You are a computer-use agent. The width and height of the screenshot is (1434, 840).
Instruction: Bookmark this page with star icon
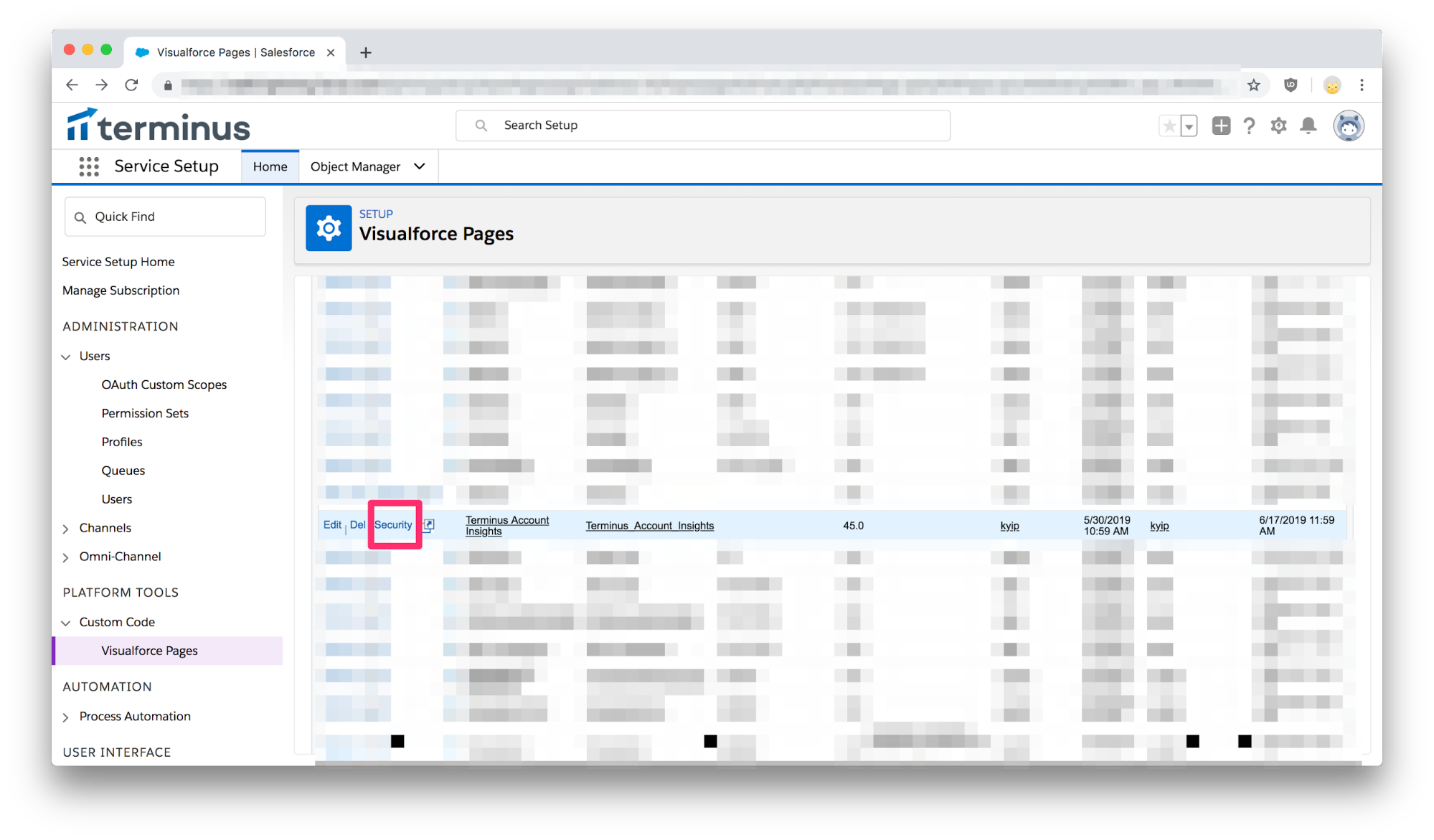(x=1253, y=85)
